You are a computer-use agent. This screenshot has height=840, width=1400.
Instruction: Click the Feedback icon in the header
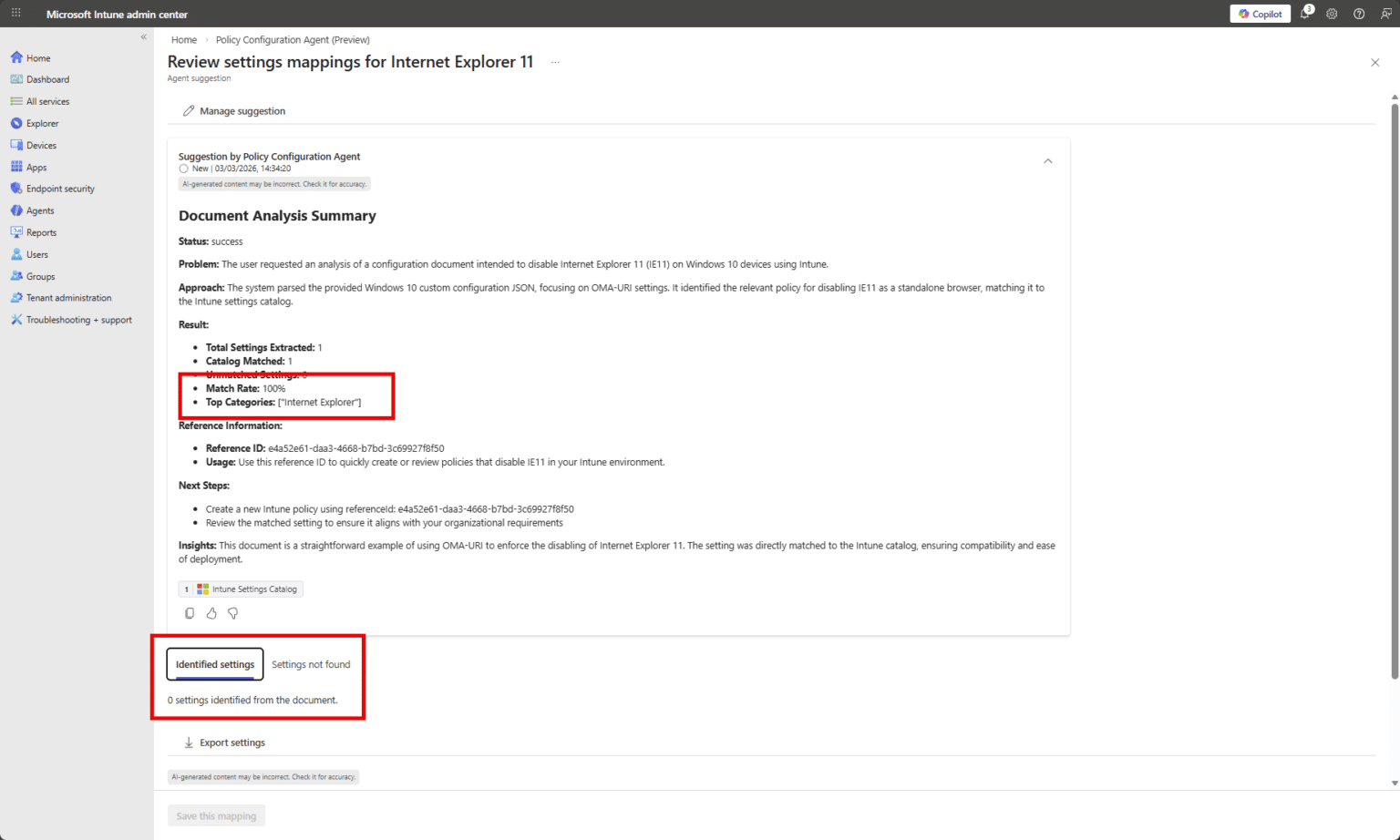point(1385,14)
